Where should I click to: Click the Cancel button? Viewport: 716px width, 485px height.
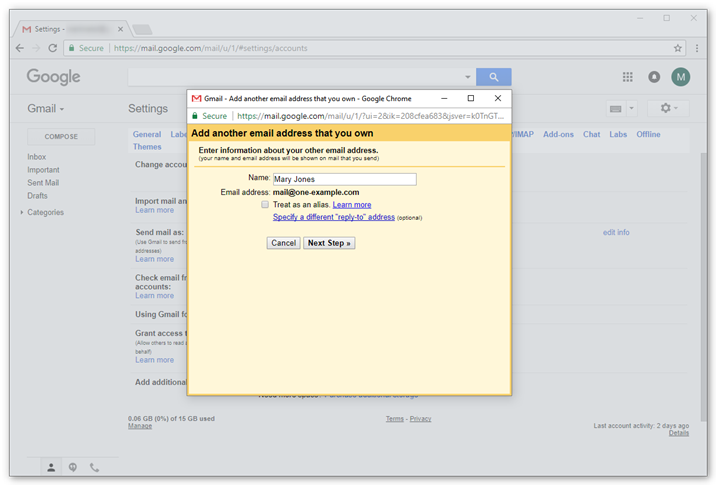point(284,243)
